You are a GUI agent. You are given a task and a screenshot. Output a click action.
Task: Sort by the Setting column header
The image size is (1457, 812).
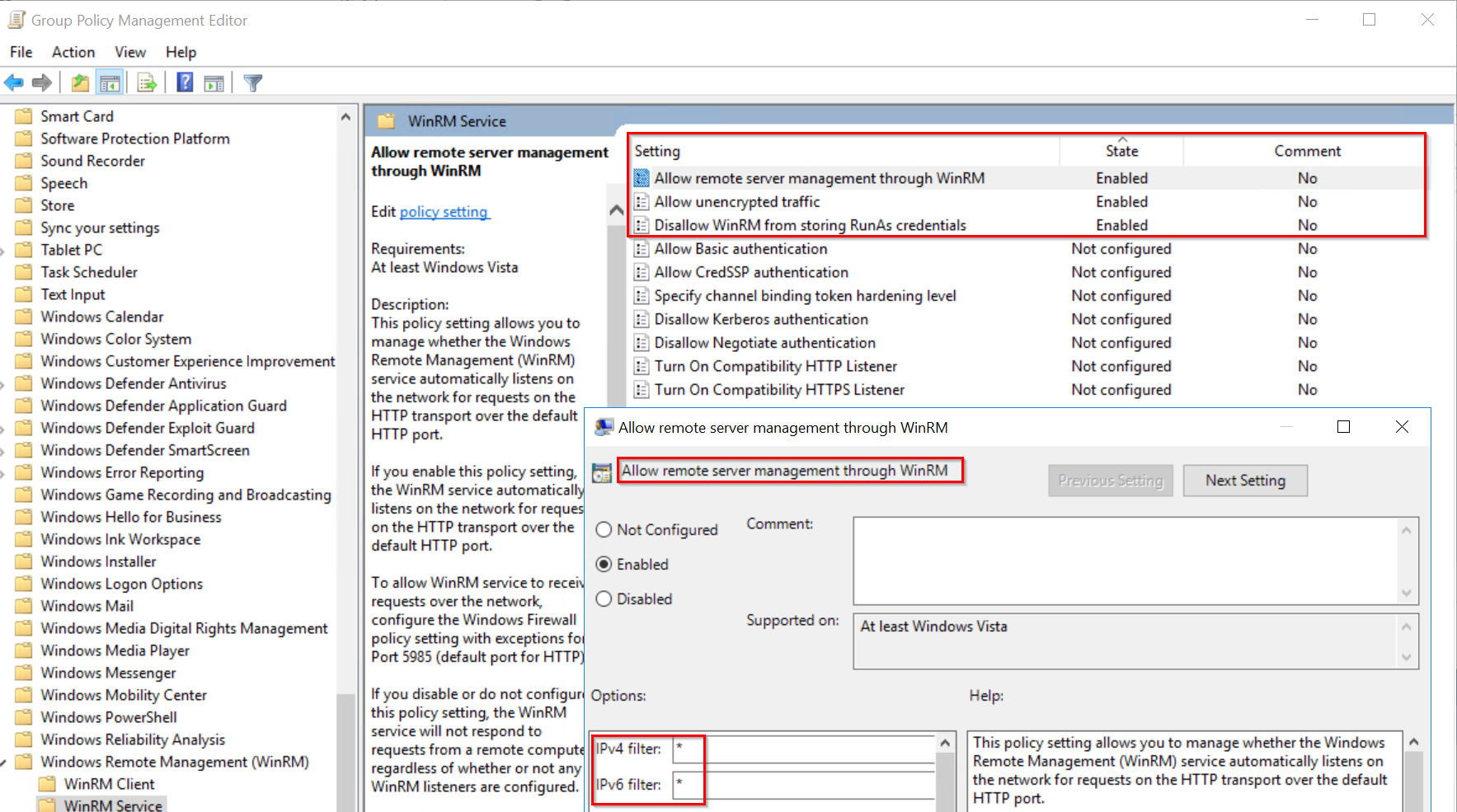pos(845,151)
